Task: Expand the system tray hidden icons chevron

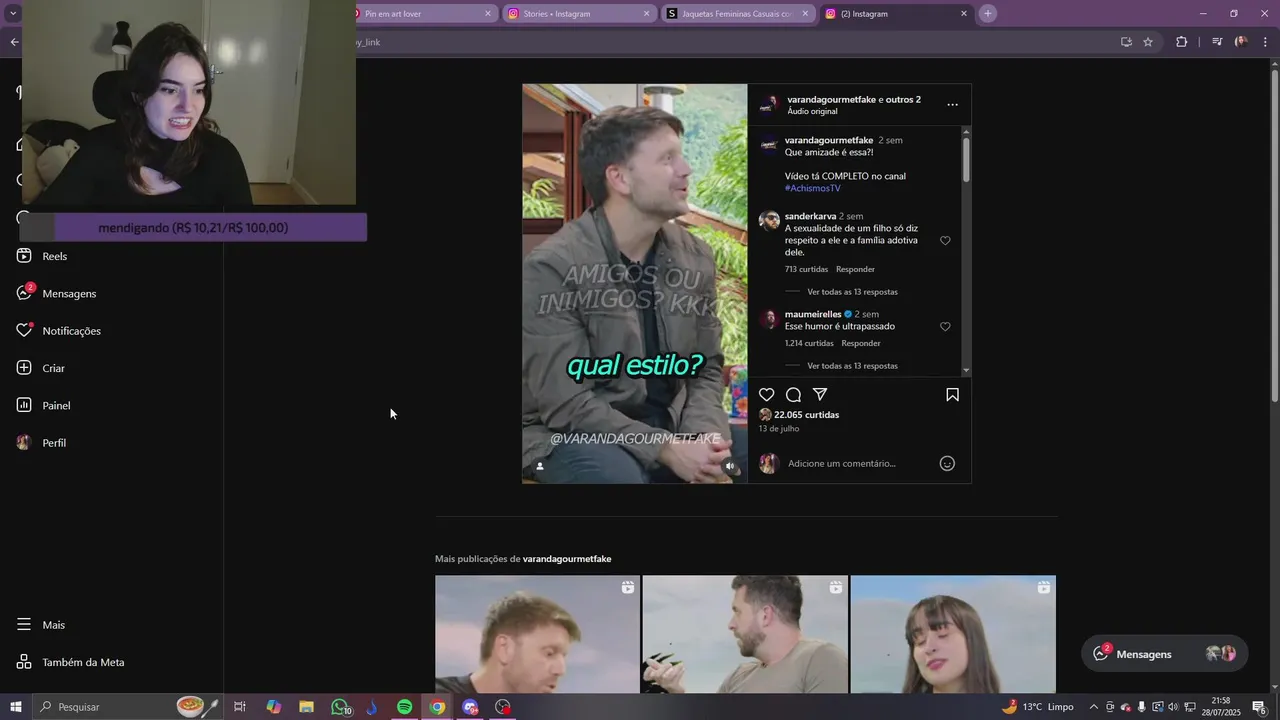Action: coord(1093,707)
